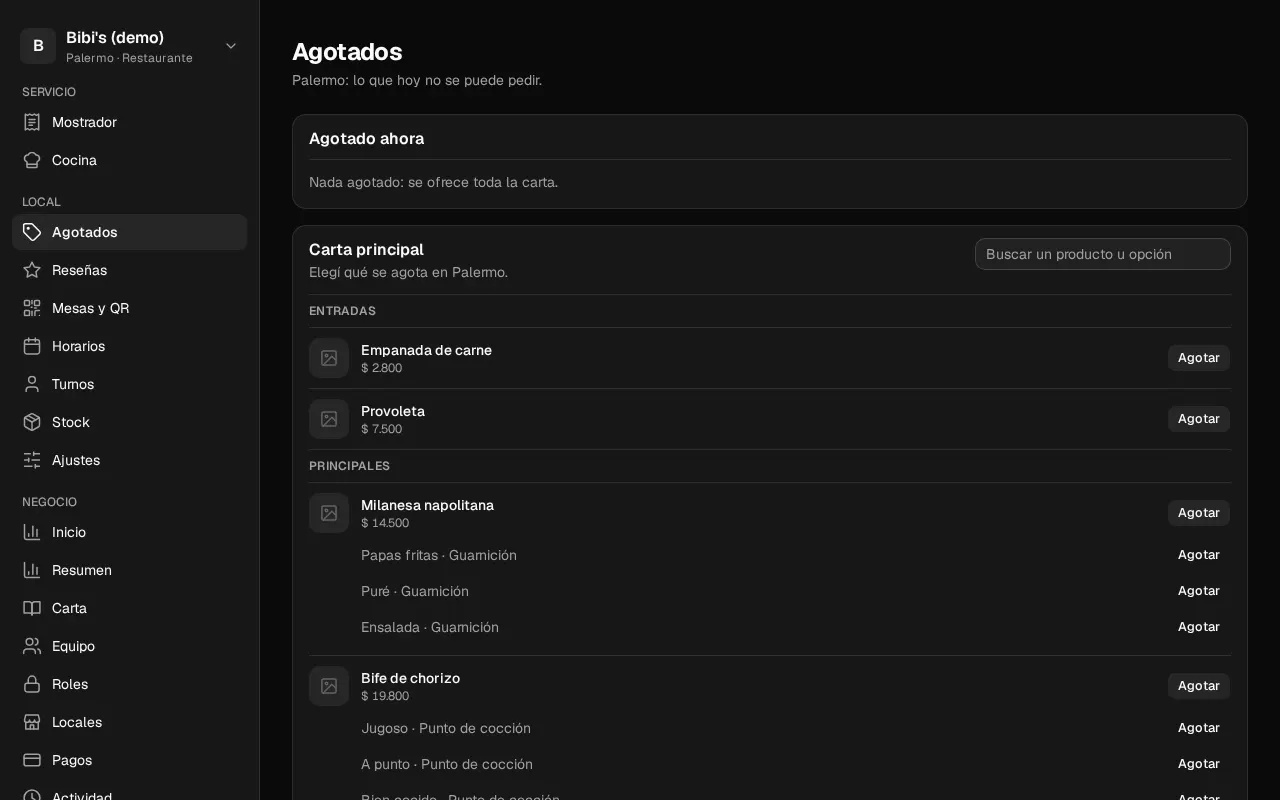Focus the Buscar un producto u opción field
The height and width of the screenshot is (800, 1280).
tap(1103, 254)
